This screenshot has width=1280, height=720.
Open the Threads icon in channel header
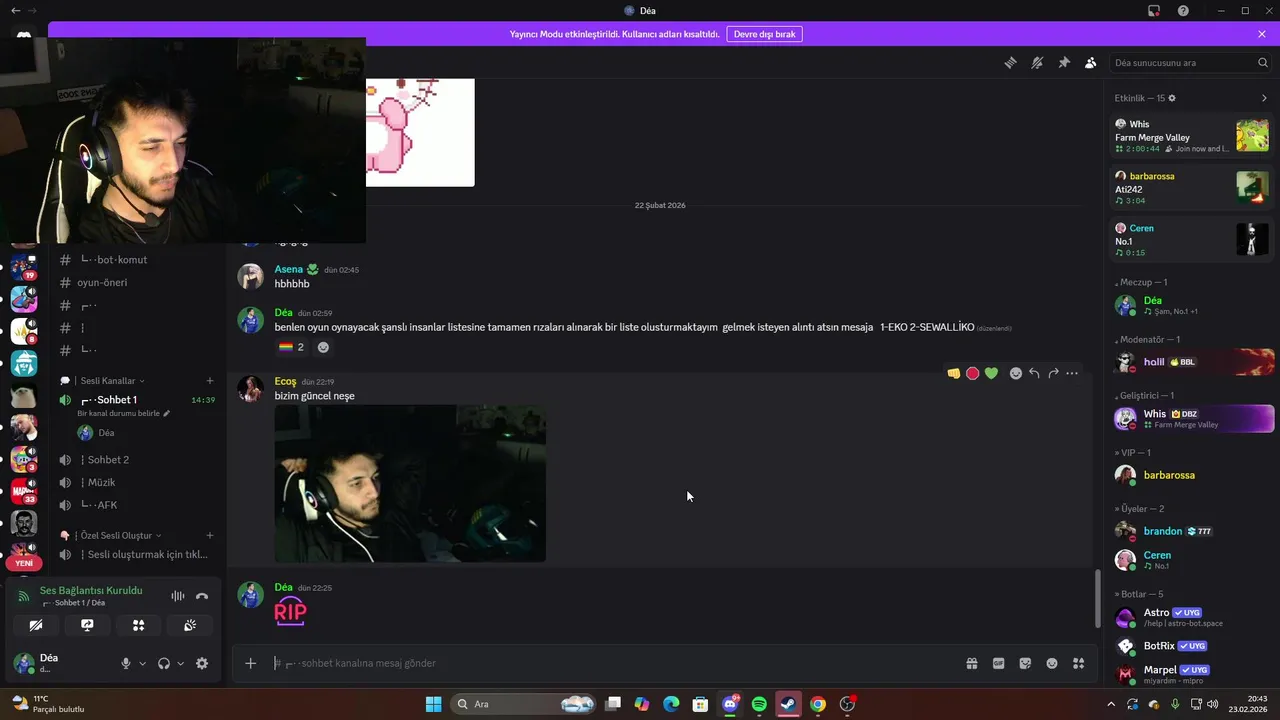[1010, 62]
